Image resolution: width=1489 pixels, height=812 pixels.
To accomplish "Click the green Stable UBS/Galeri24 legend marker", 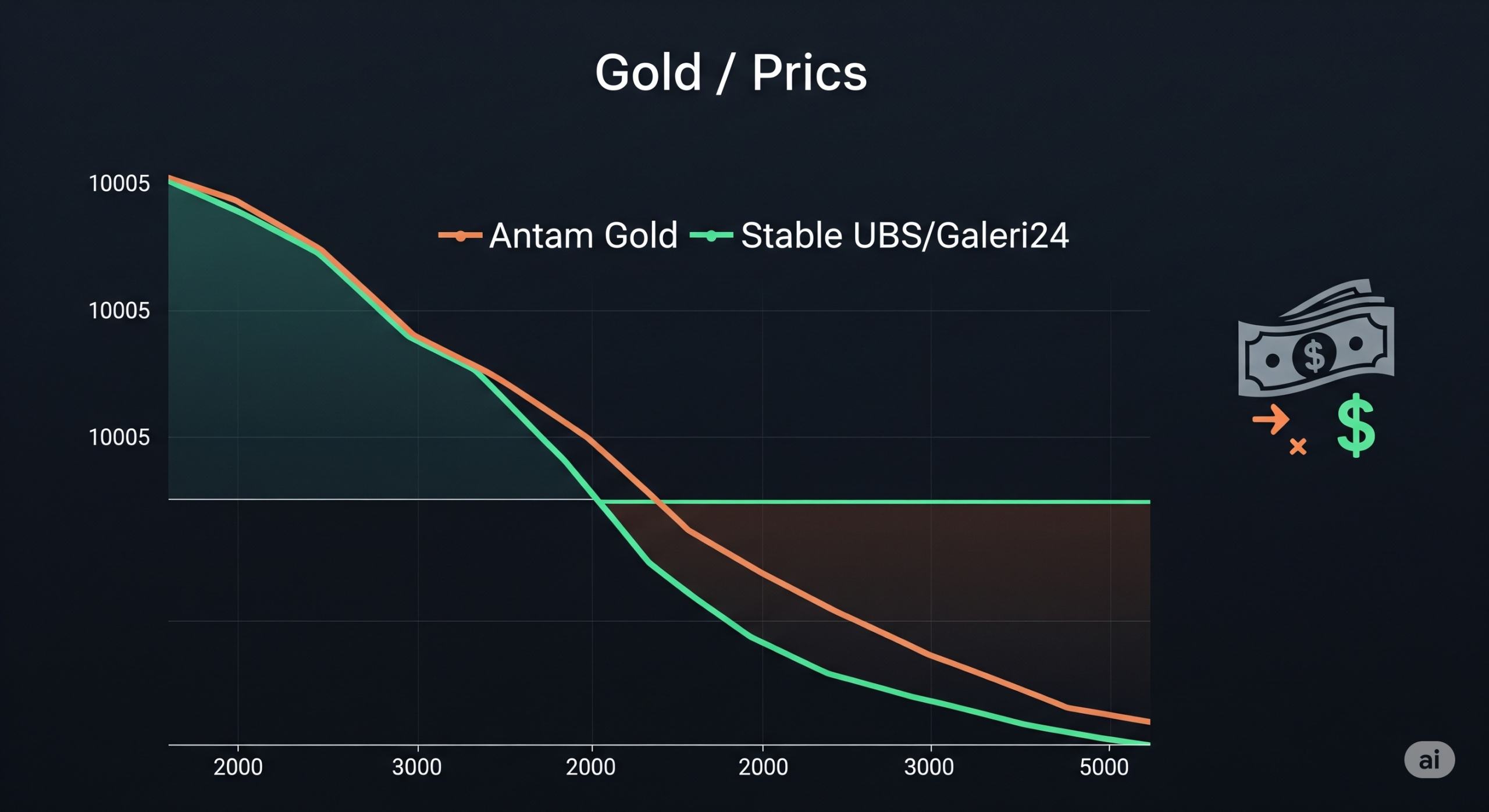I will point(711,236).
